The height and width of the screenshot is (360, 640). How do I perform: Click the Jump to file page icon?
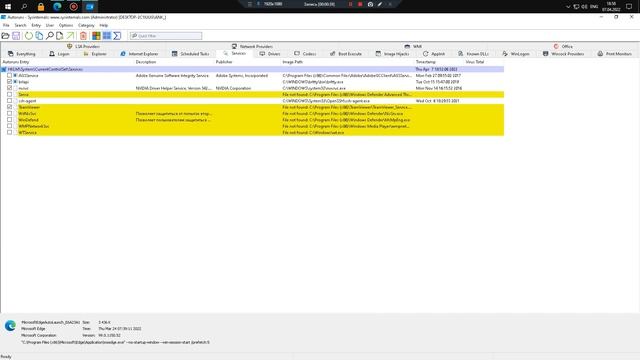point(60,36)
